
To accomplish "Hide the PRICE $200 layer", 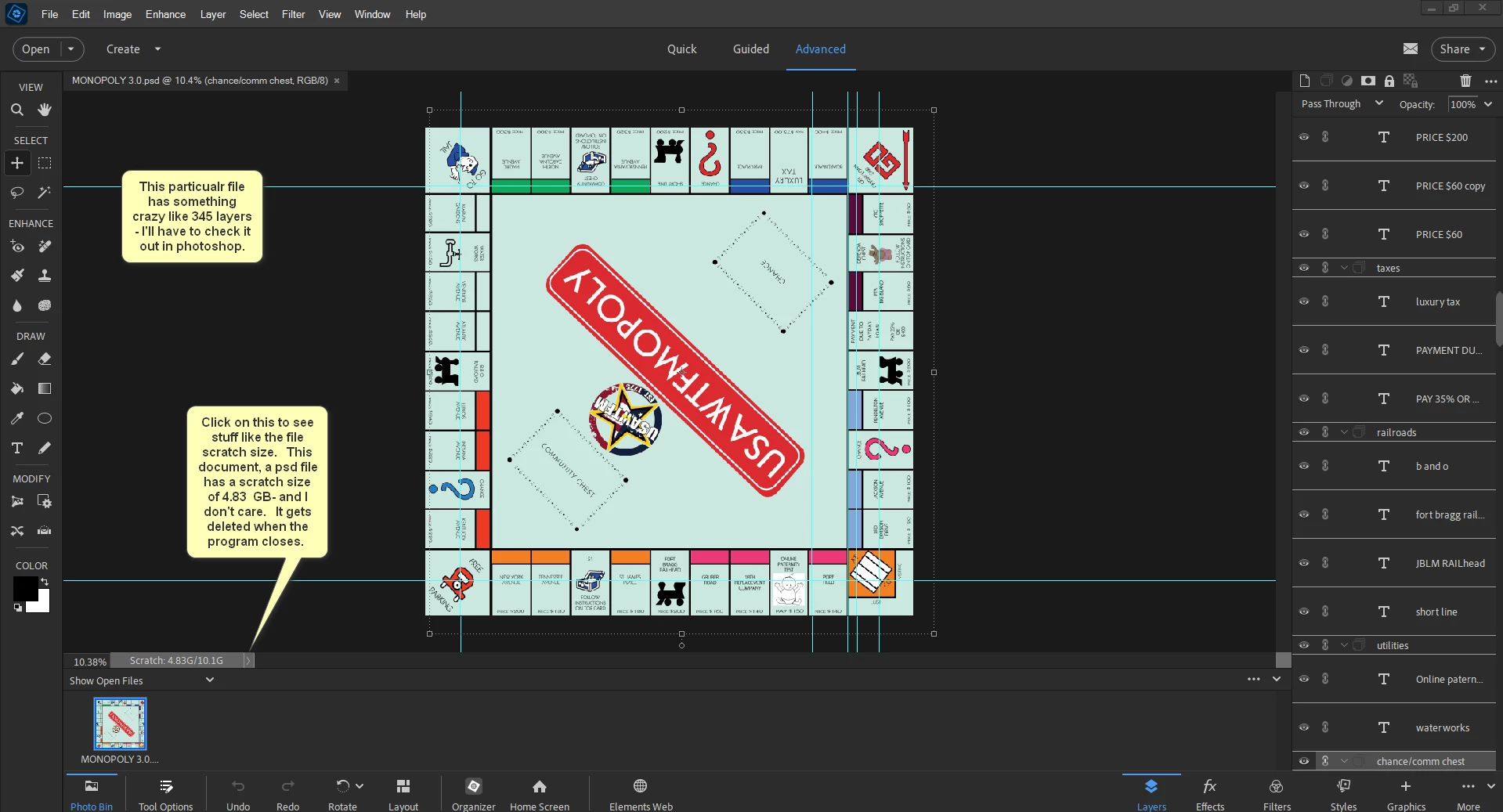I will click(1304, 137).
